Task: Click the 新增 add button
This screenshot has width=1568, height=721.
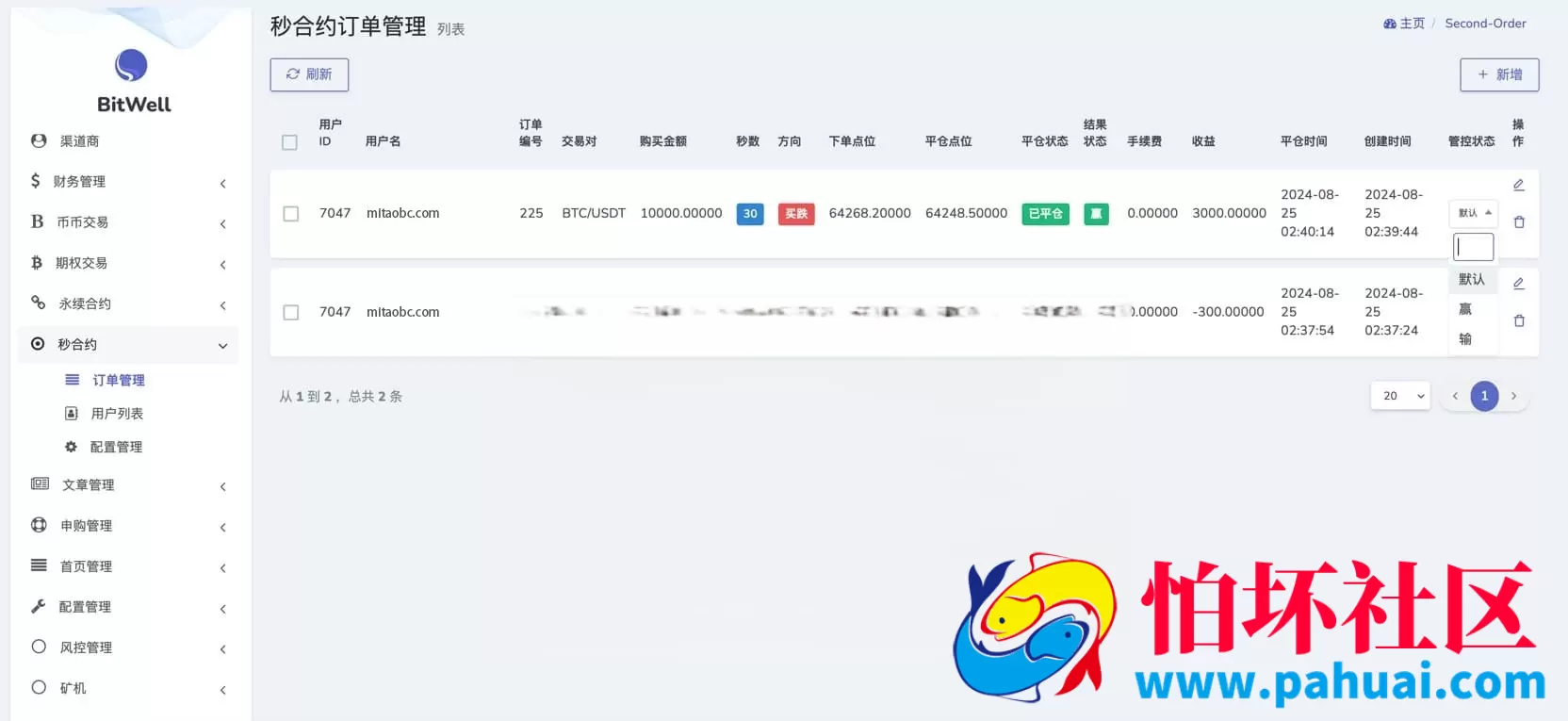Action: (x=1499, y=74)
